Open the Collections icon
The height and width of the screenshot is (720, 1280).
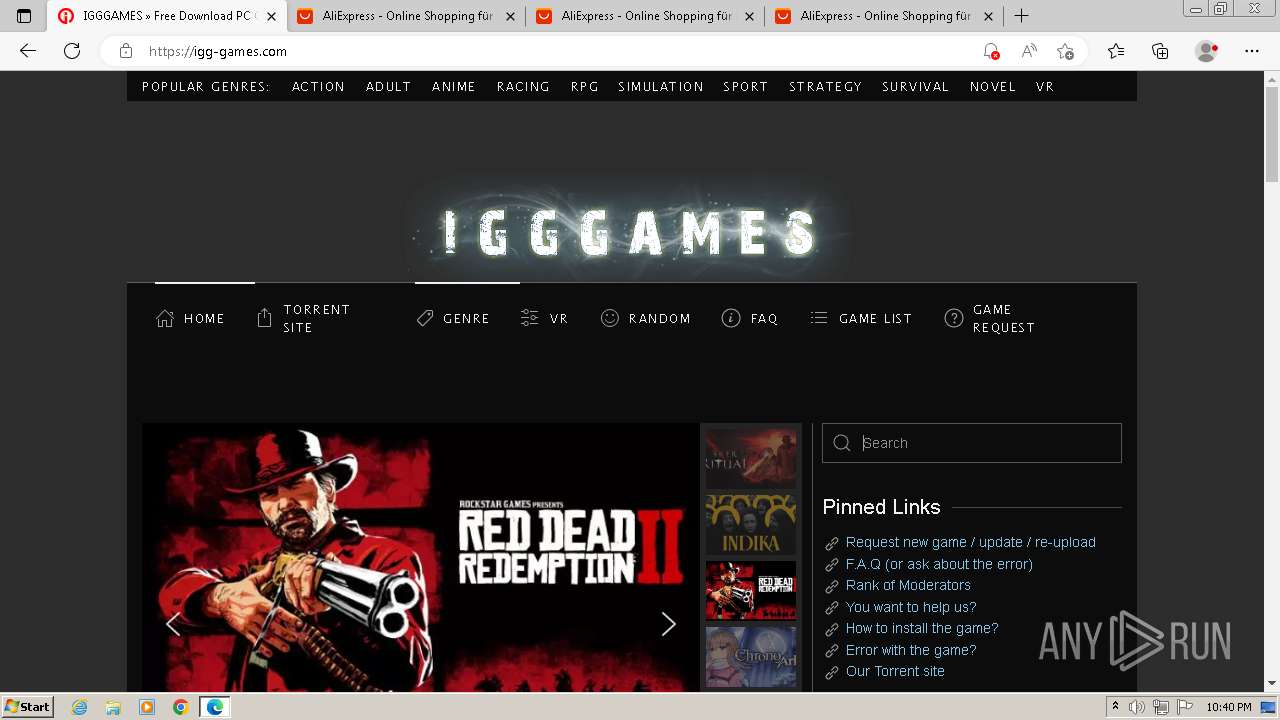coord(1160,51)
